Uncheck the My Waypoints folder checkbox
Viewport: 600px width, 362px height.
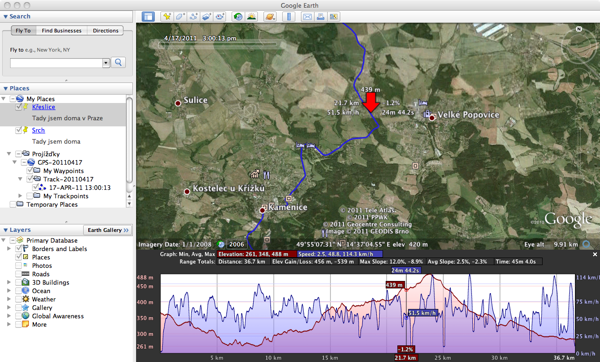[30, 171]
